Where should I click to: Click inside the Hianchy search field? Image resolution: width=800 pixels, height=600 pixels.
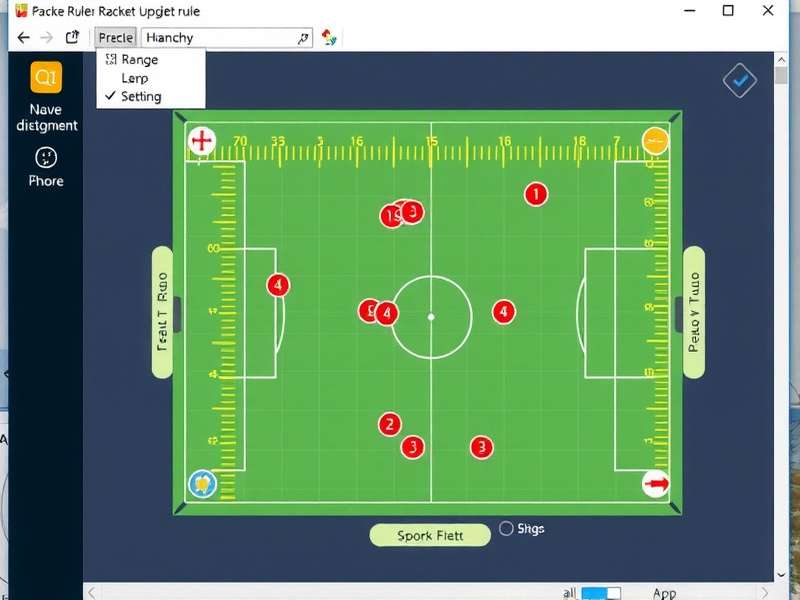coord(215,37)
